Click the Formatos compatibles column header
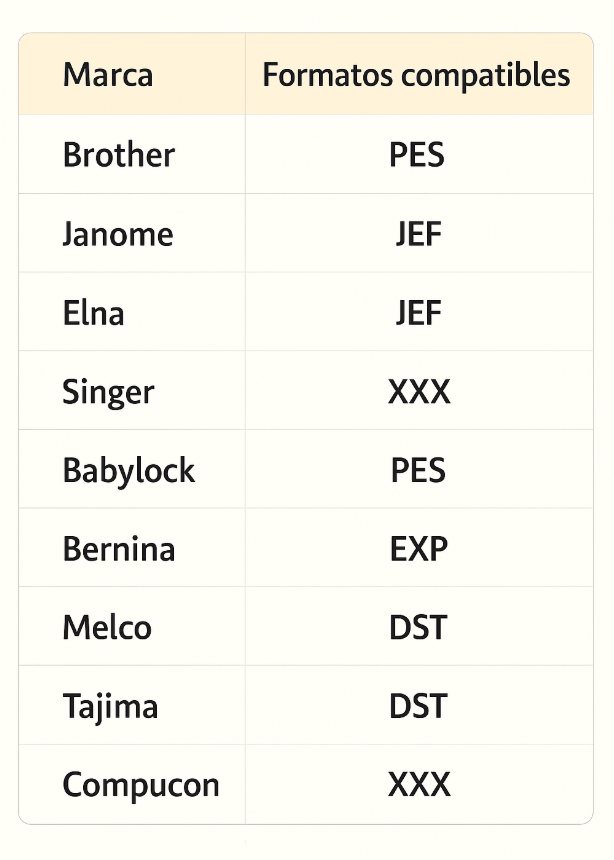 tap(417, 75)
